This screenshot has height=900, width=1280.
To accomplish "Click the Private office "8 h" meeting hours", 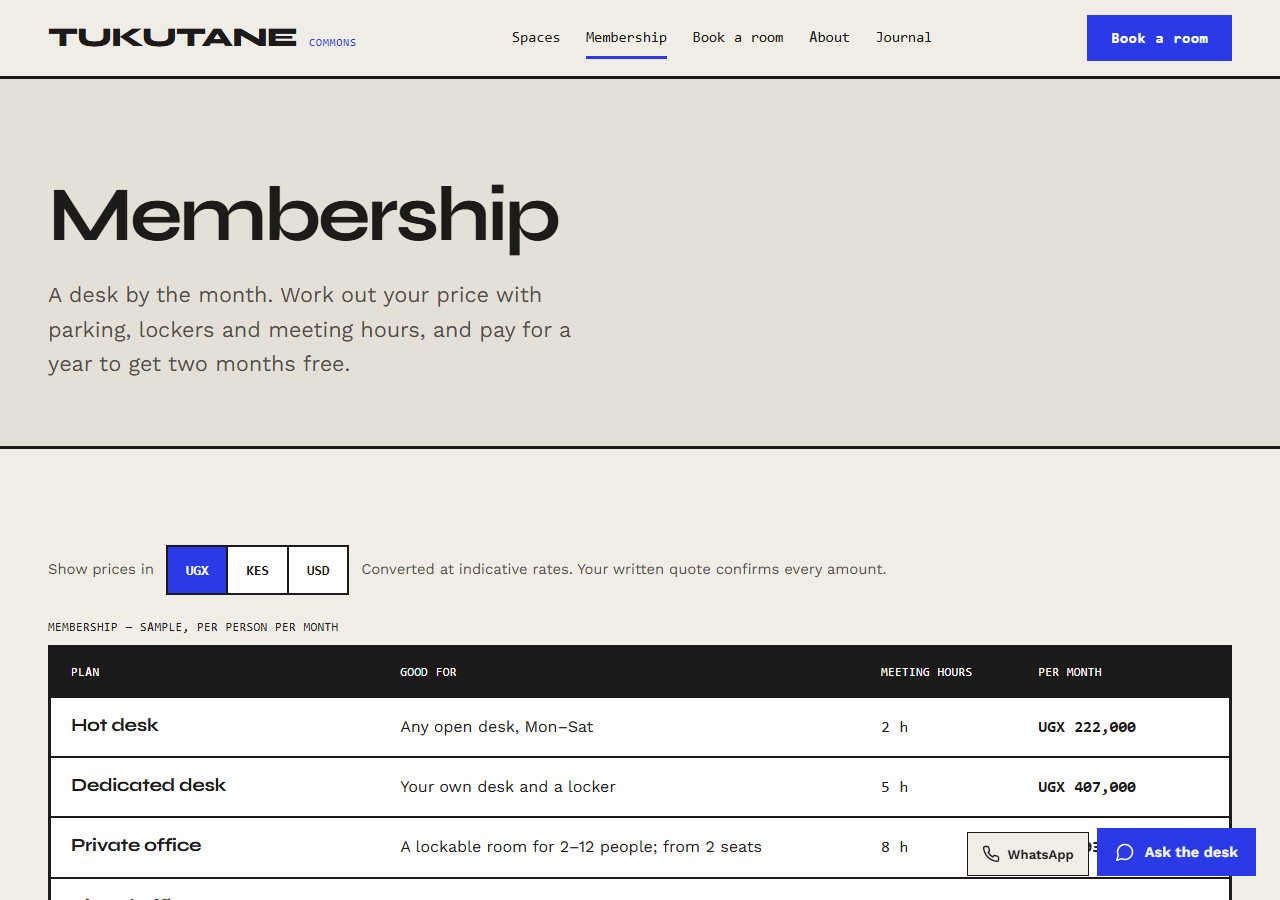I will coord(895,847).
